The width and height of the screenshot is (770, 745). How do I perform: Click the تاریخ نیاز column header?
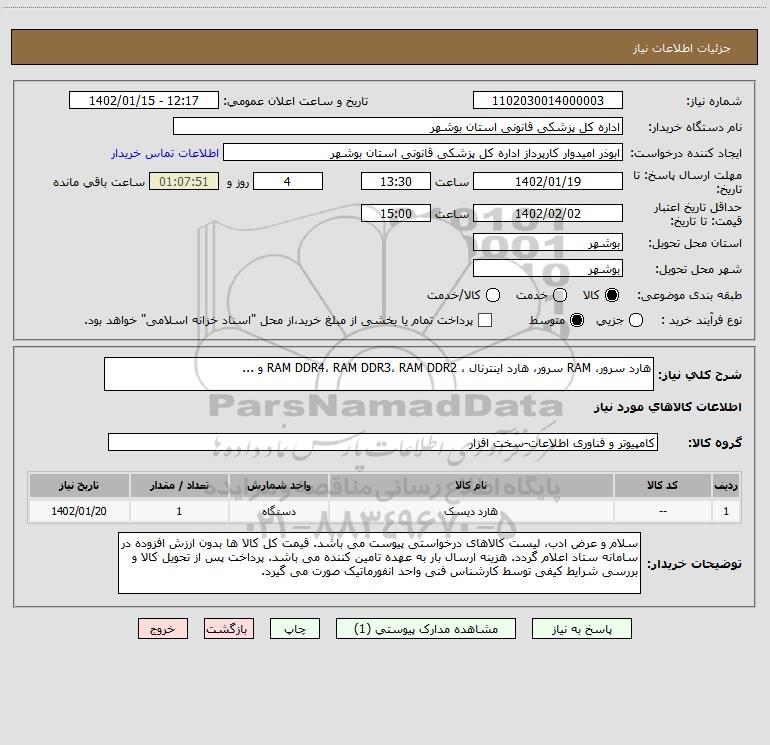[79, 485]
